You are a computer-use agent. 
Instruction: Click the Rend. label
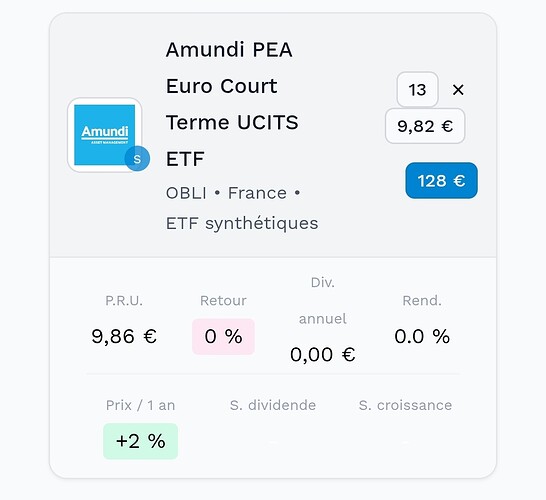[x=422, y=300]
